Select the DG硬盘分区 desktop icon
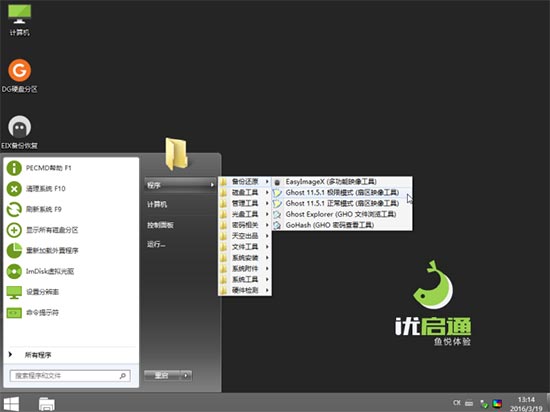 19,76
